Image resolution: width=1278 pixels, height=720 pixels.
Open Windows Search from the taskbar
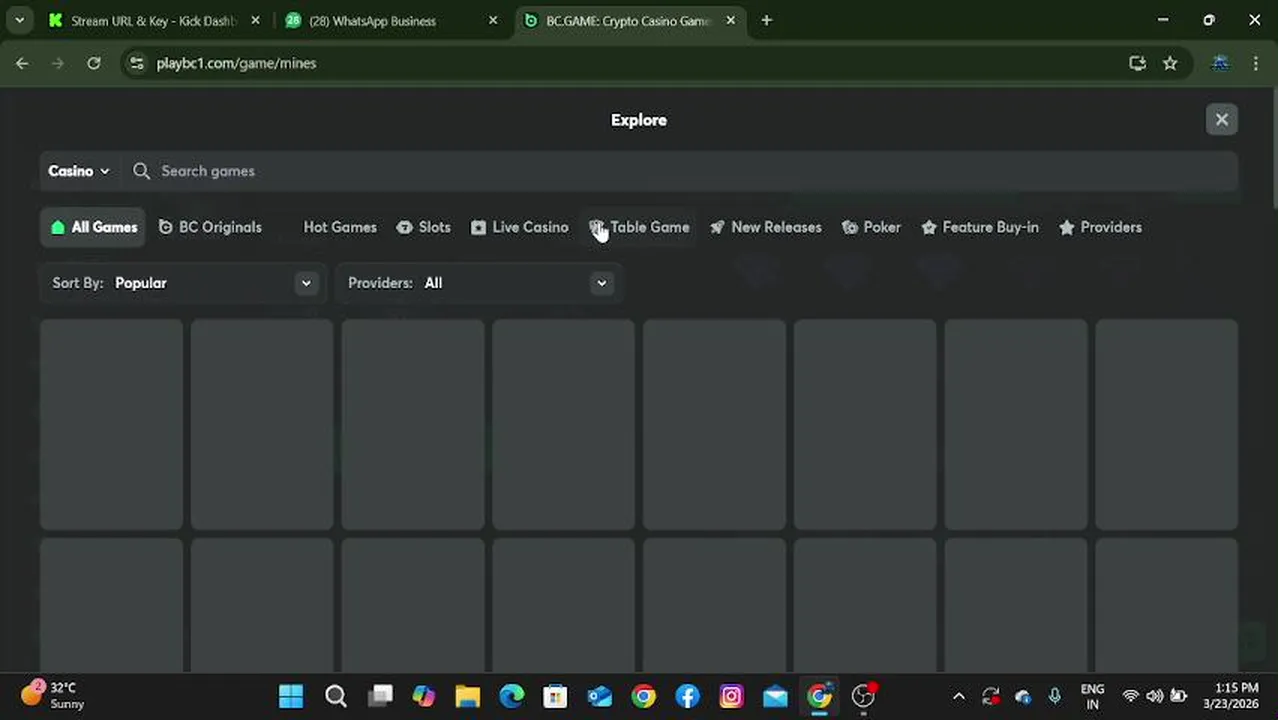[336, 696]
